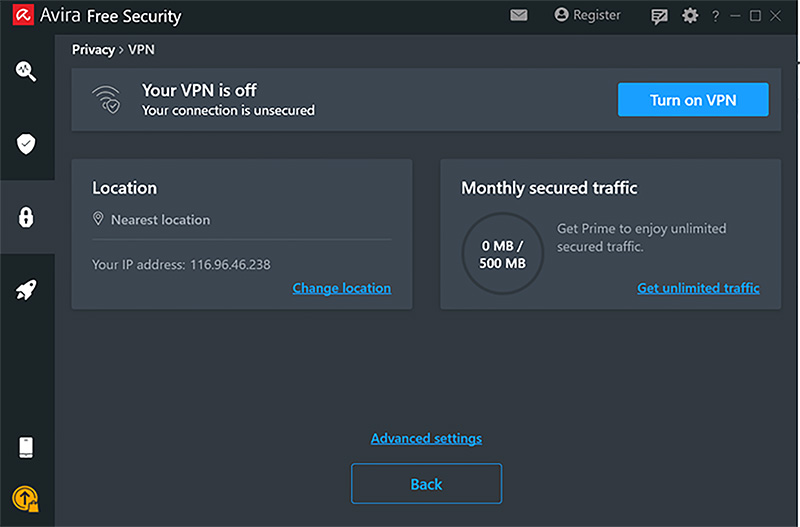
Task: Open the Get unlimited traffic link
Action: tap(698, 288)
